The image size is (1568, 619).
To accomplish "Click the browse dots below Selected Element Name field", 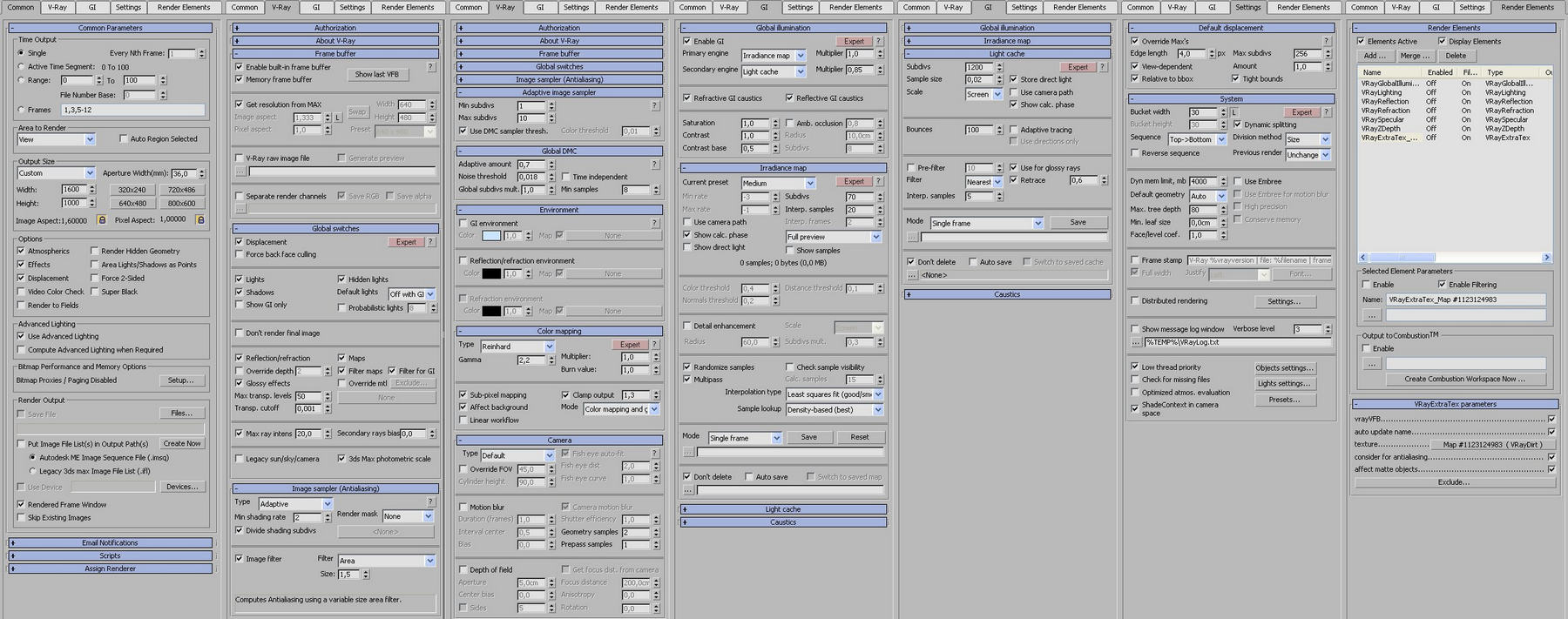I will coord(1372,314).
